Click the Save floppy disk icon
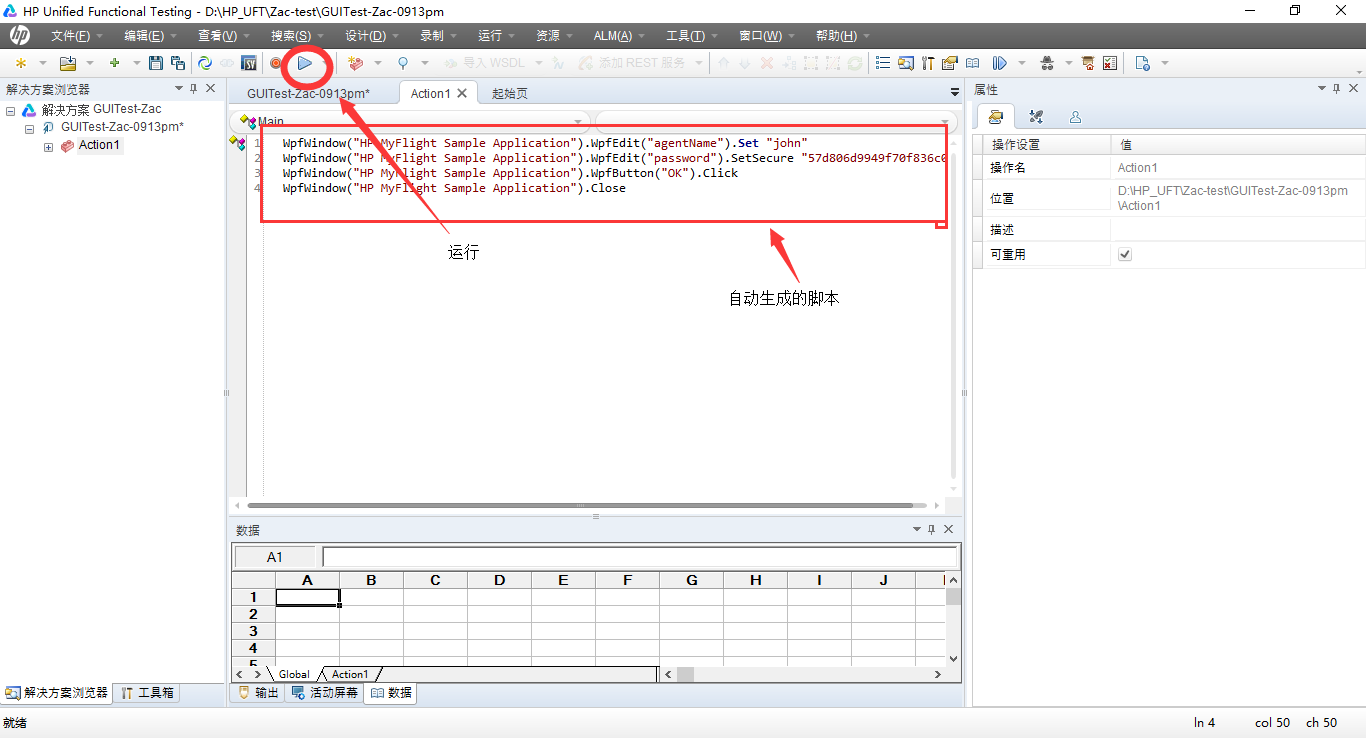The width and height of the screenshot is (1366, 738). coord(156,63)
